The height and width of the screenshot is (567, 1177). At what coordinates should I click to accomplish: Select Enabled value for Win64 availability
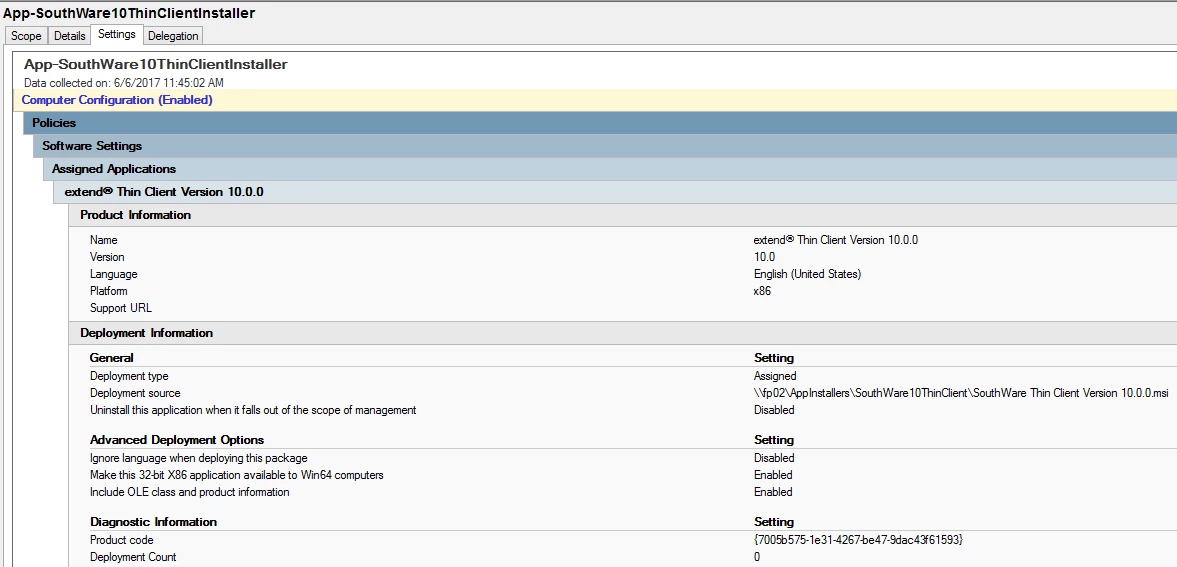[x=773, y=475]
